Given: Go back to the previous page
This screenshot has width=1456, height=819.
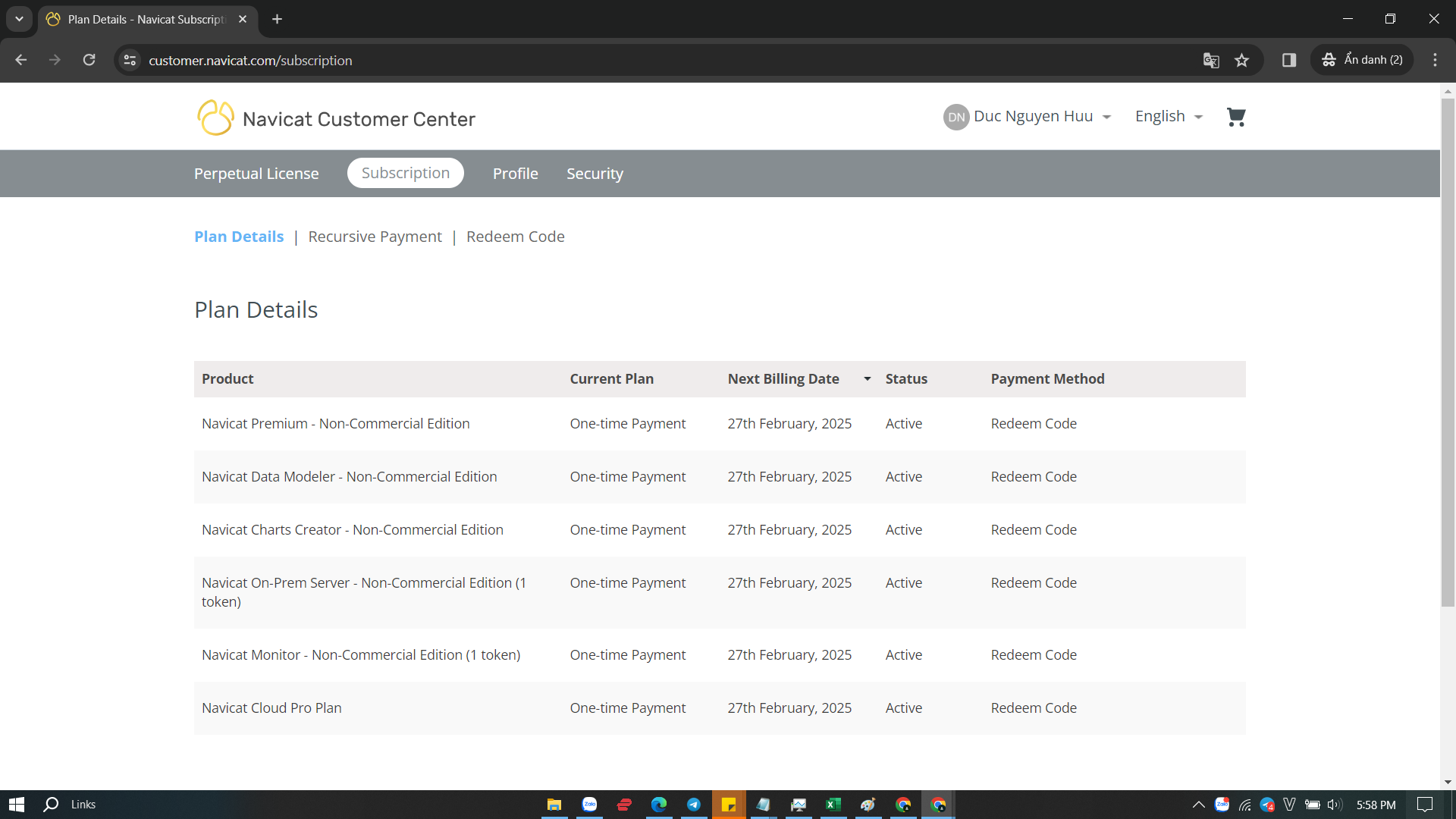Looking at the screenshot, I should [x=21, y=60].
